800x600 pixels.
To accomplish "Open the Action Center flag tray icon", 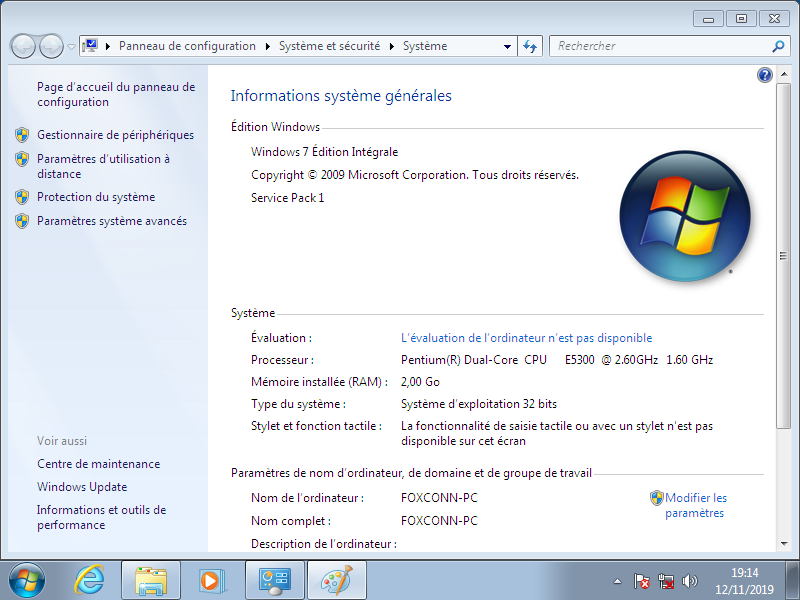I will 643,581.
